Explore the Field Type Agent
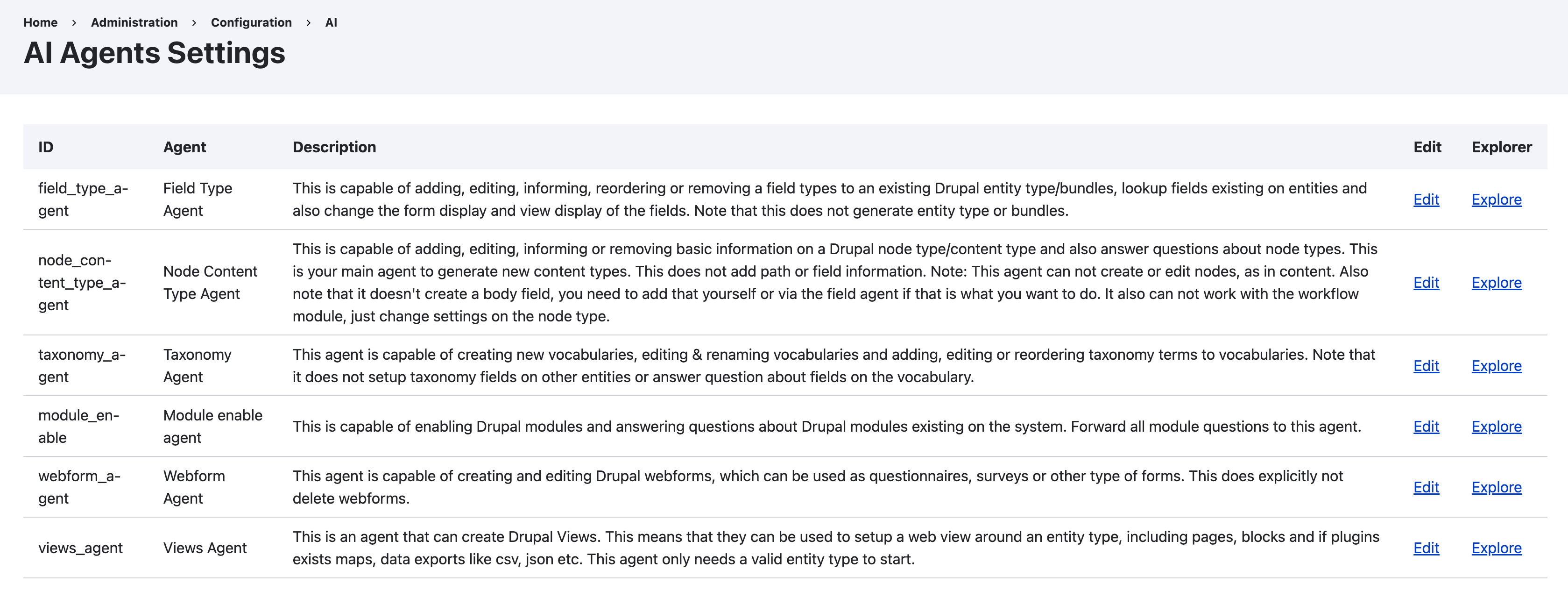This screenshot has width=1568, height=612. click(1496, 200)
